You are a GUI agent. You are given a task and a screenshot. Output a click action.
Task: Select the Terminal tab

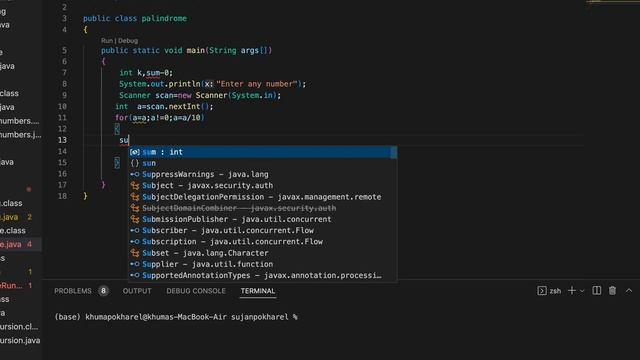click(x=258, y=291)
